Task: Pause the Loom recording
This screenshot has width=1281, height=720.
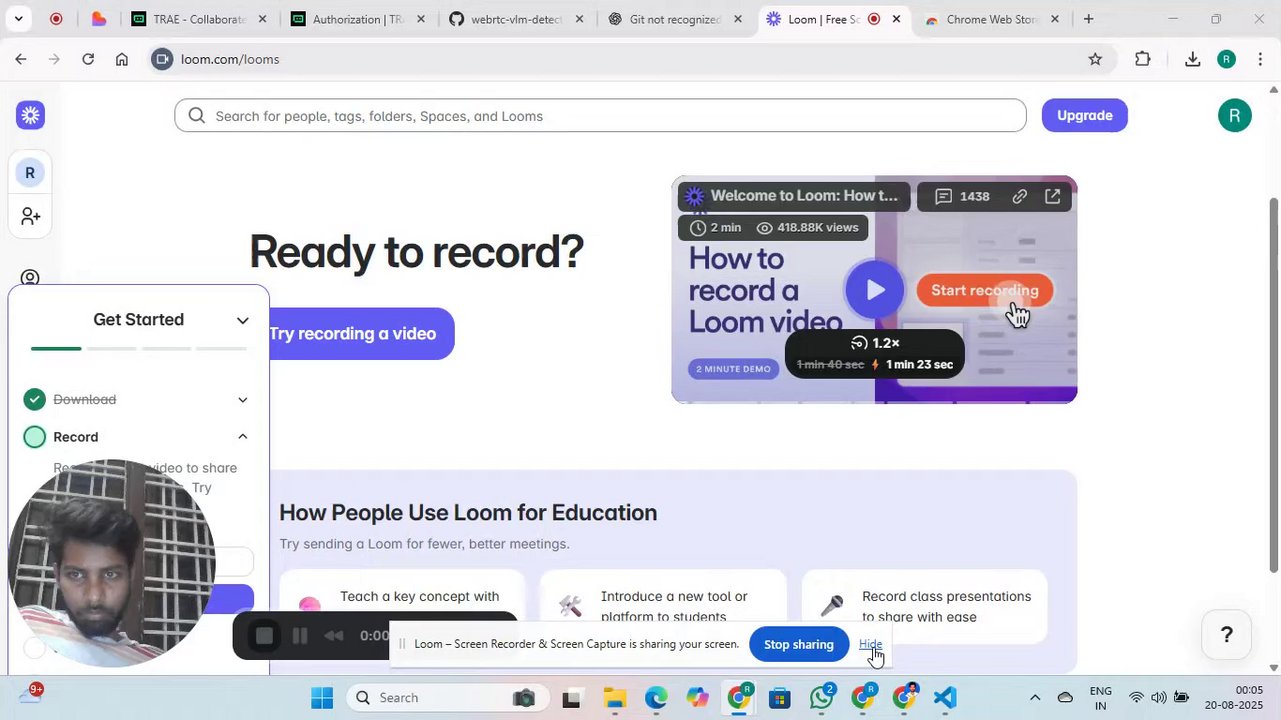Action: (x=300, y=636)
